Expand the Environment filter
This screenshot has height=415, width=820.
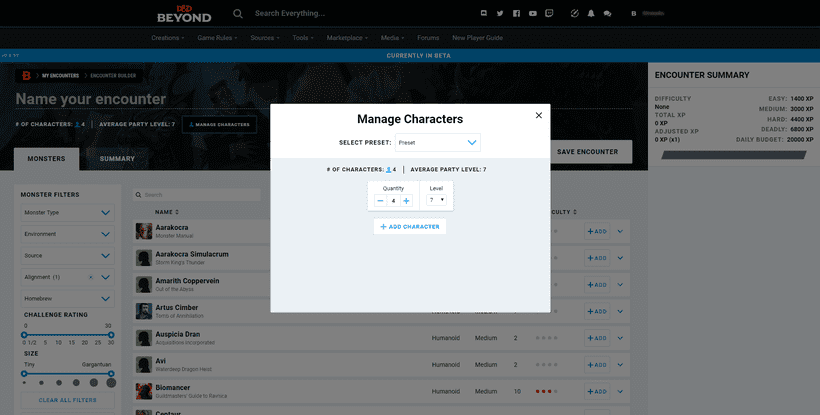pos(67,234)
